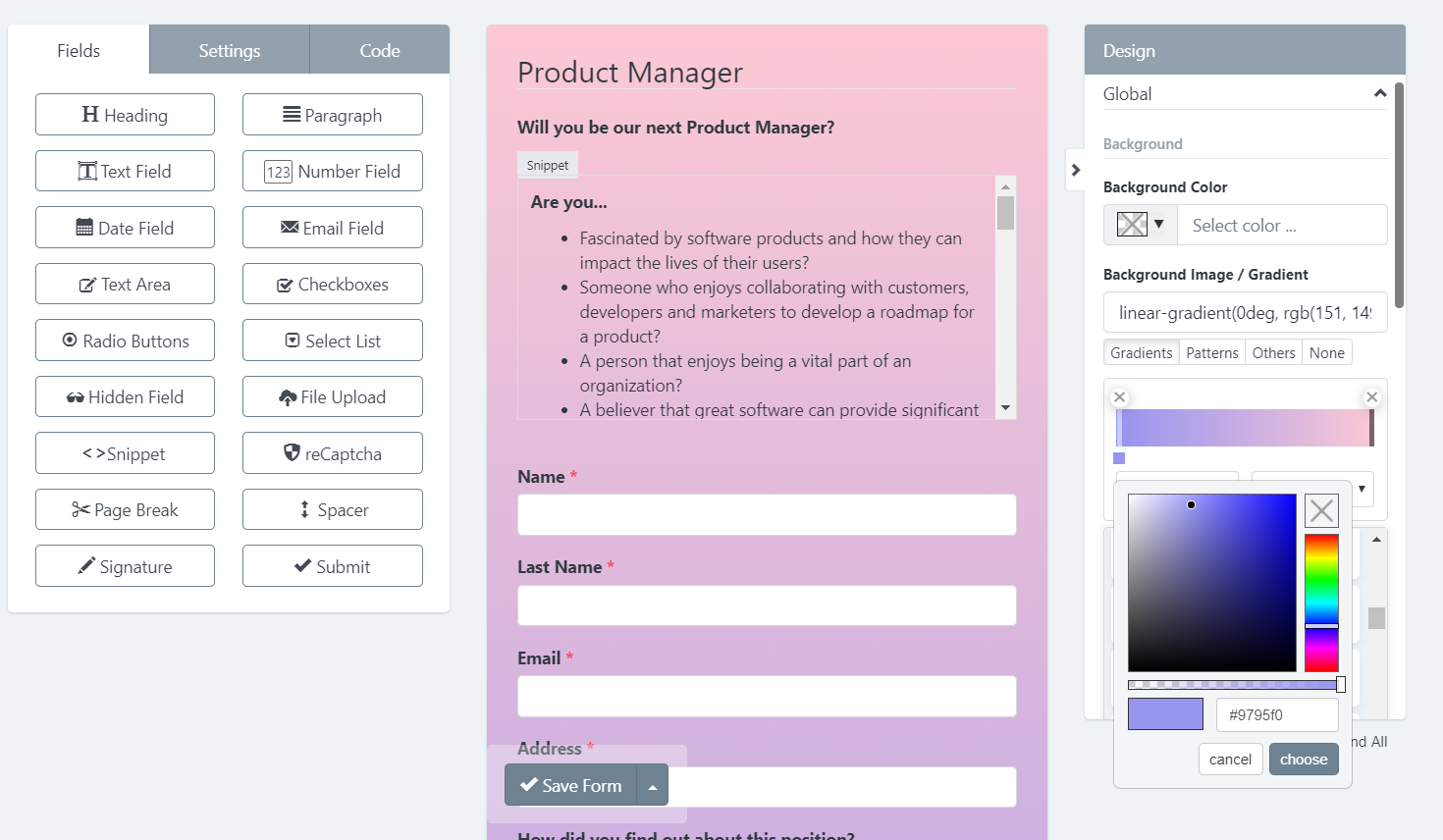Add a Heading field
The image size is (1443, 840).
(x=125, y=115)
